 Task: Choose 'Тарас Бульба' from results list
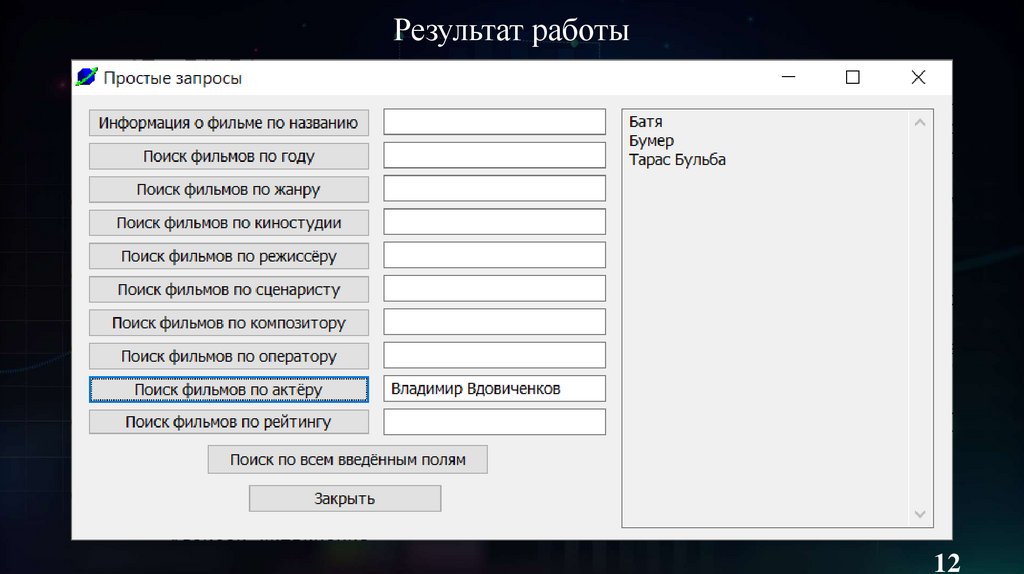click(677, 160)
